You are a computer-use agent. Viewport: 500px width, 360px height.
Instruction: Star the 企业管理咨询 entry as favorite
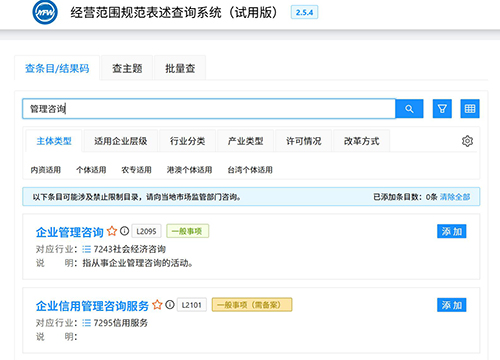(x=112, y=231)
